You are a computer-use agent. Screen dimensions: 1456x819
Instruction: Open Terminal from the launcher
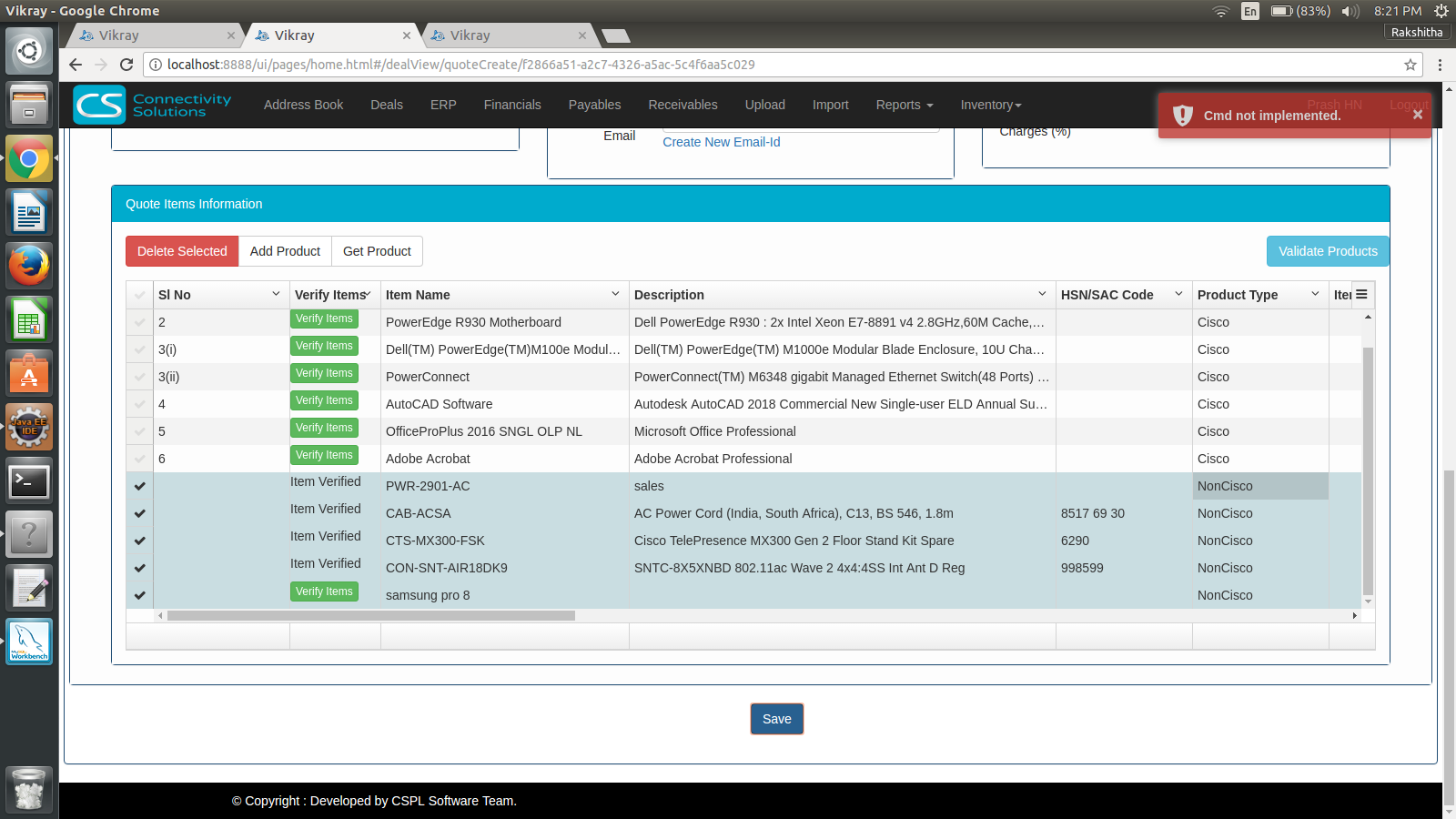click(29, 481)
